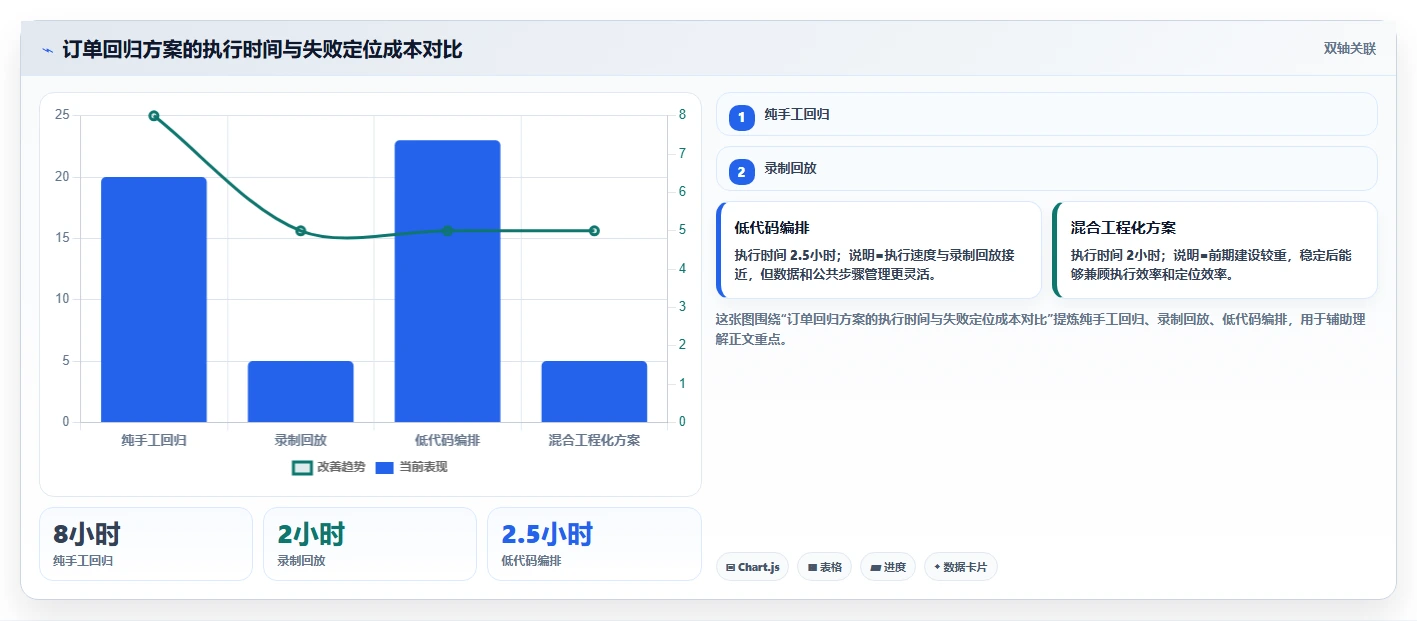Select the 数据卡片 tag chip
The width and height of the screenshot is (1417, 621).
tap(961, 567)
